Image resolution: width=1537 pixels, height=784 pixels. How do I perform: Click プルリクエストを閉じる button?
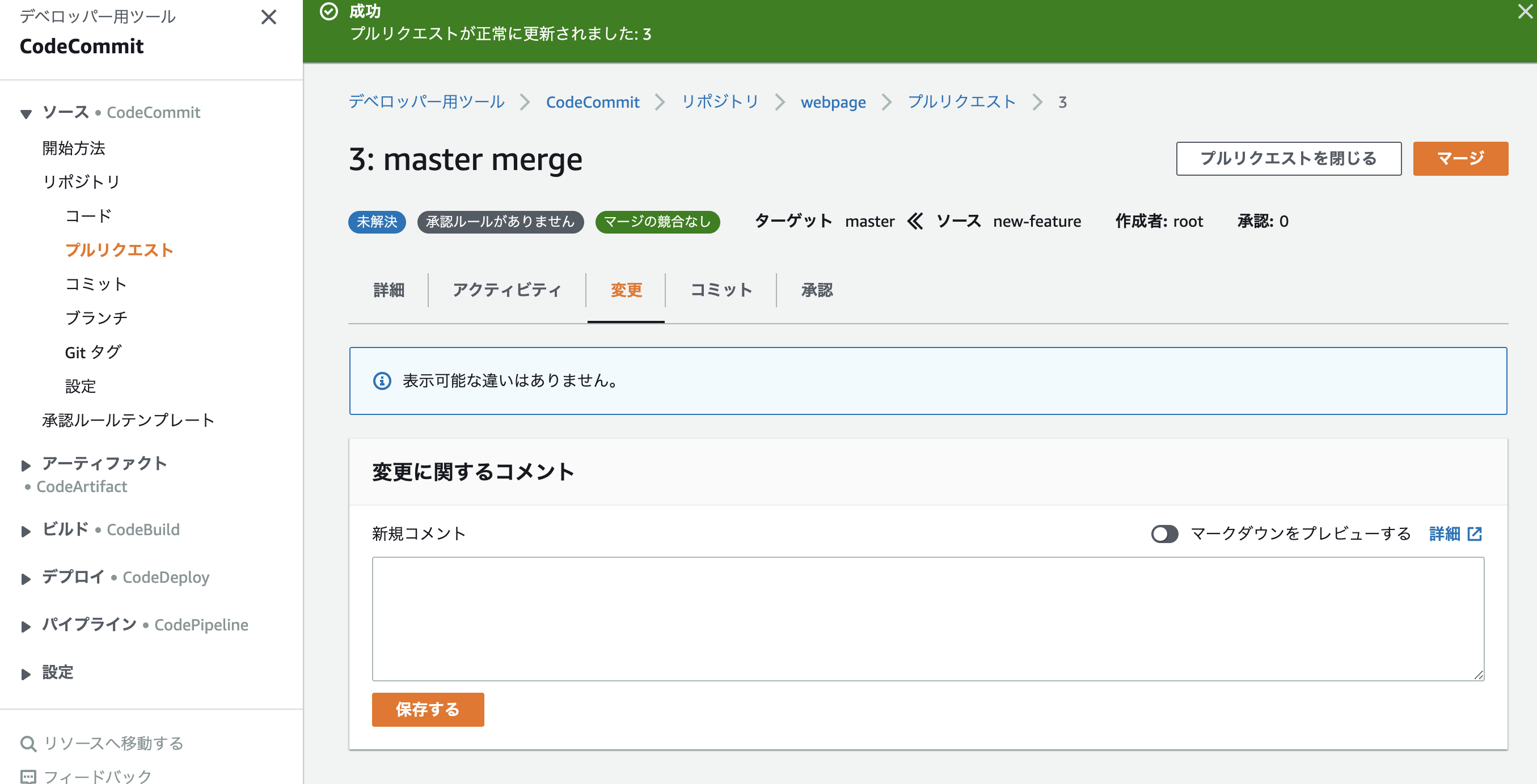(1288, 159)
